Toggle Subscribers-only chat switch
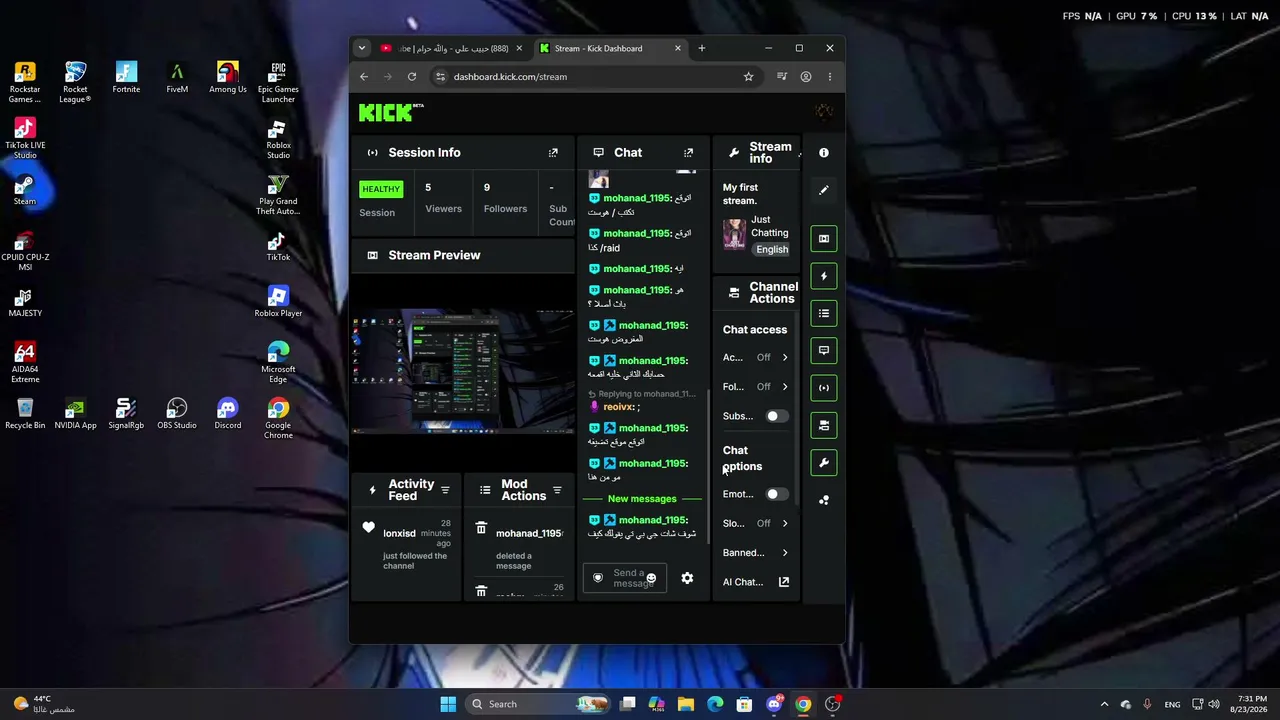The height and width of the screenshot is (720, 1280). coord(777,416)
